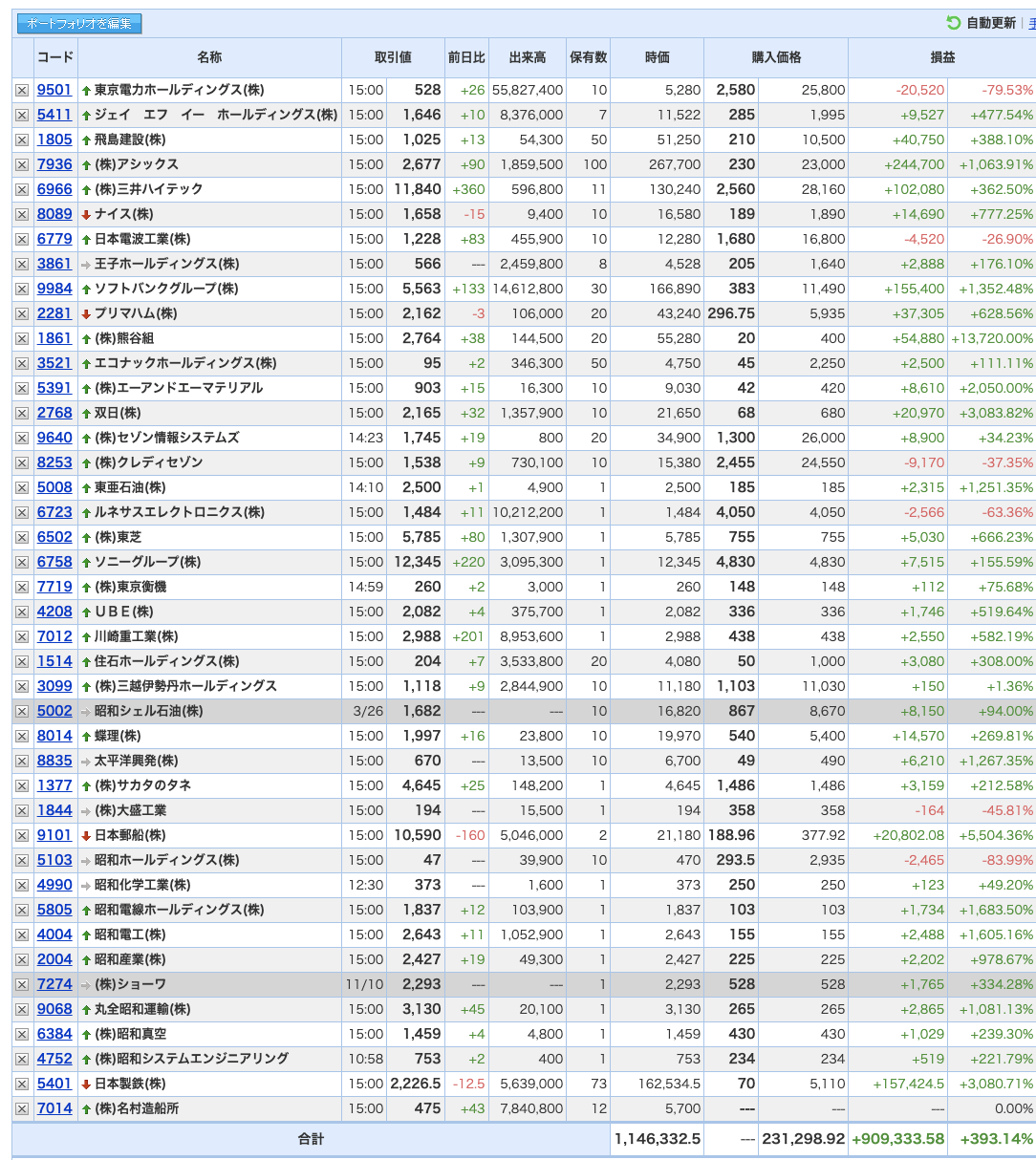This screenshot has width=1036, height=1160.
Task: Click the flat arrow icon beside 昭和シェル石油
Action: click(86, 712)
